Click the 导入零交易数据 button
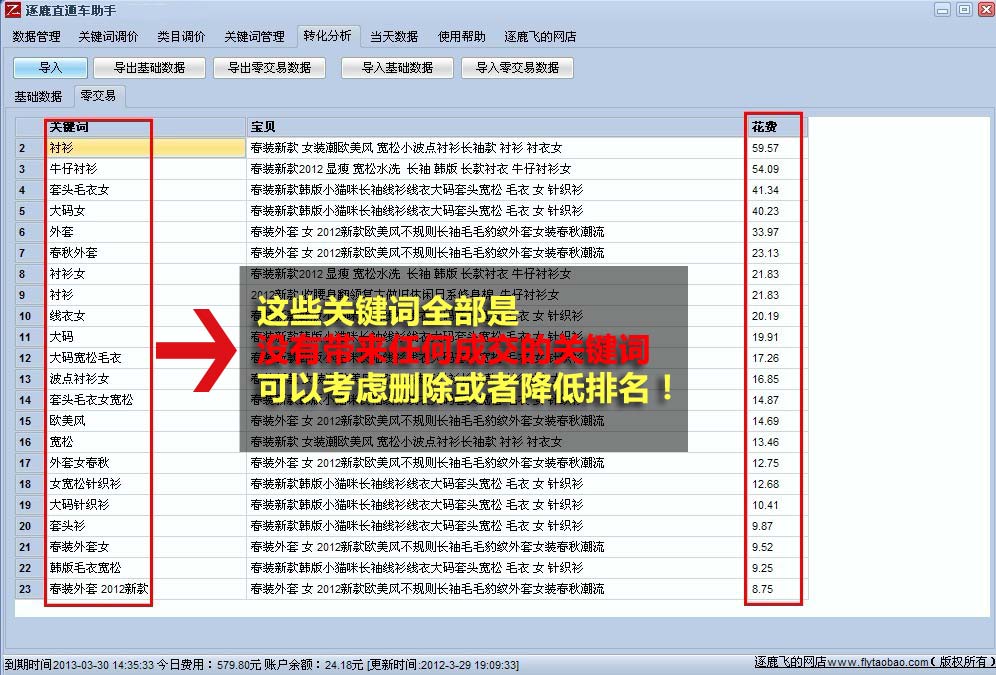The width and height of the screenshot is (996, 675). tap(517, 67)
